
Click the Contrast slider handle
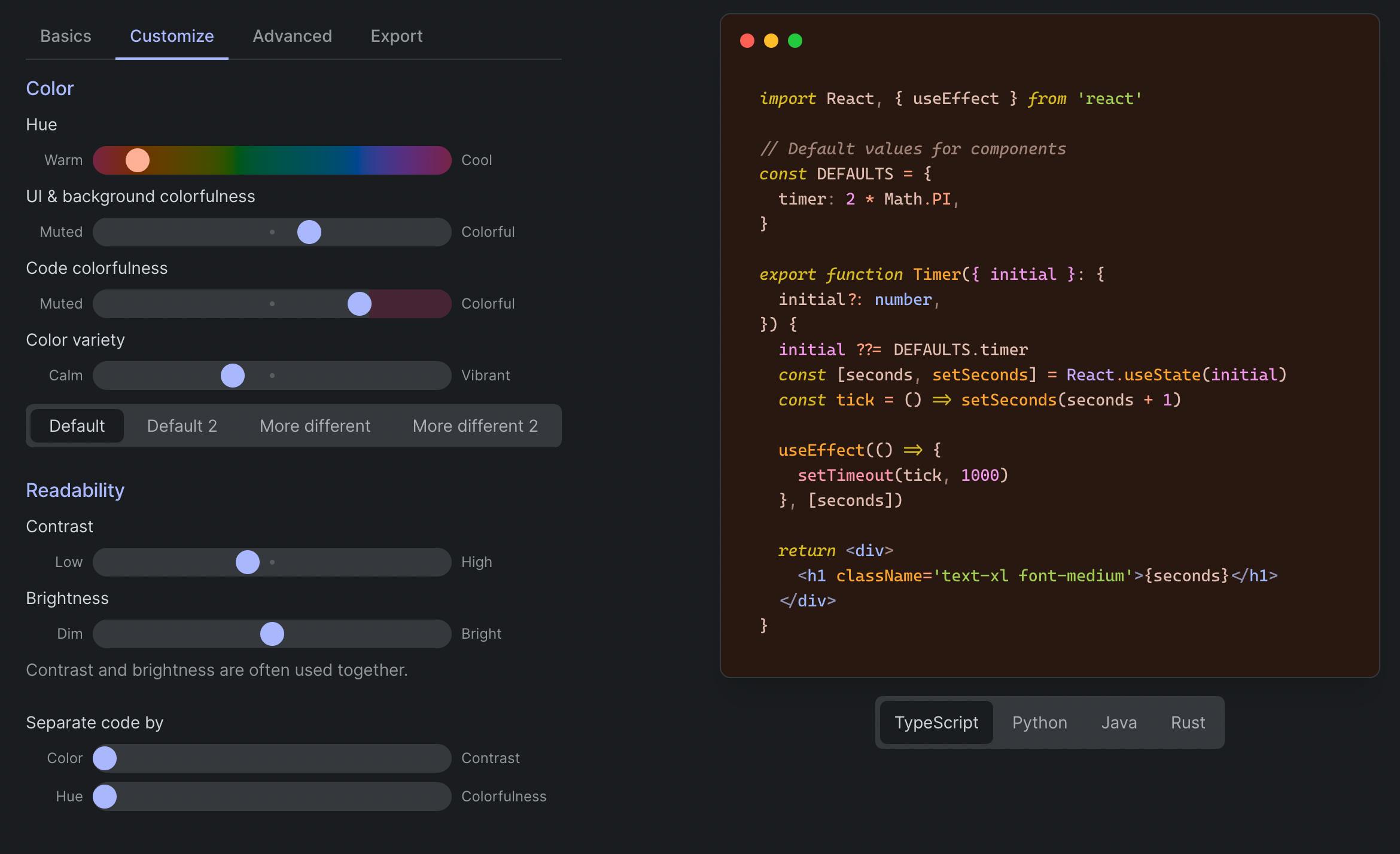pos(248,562)
